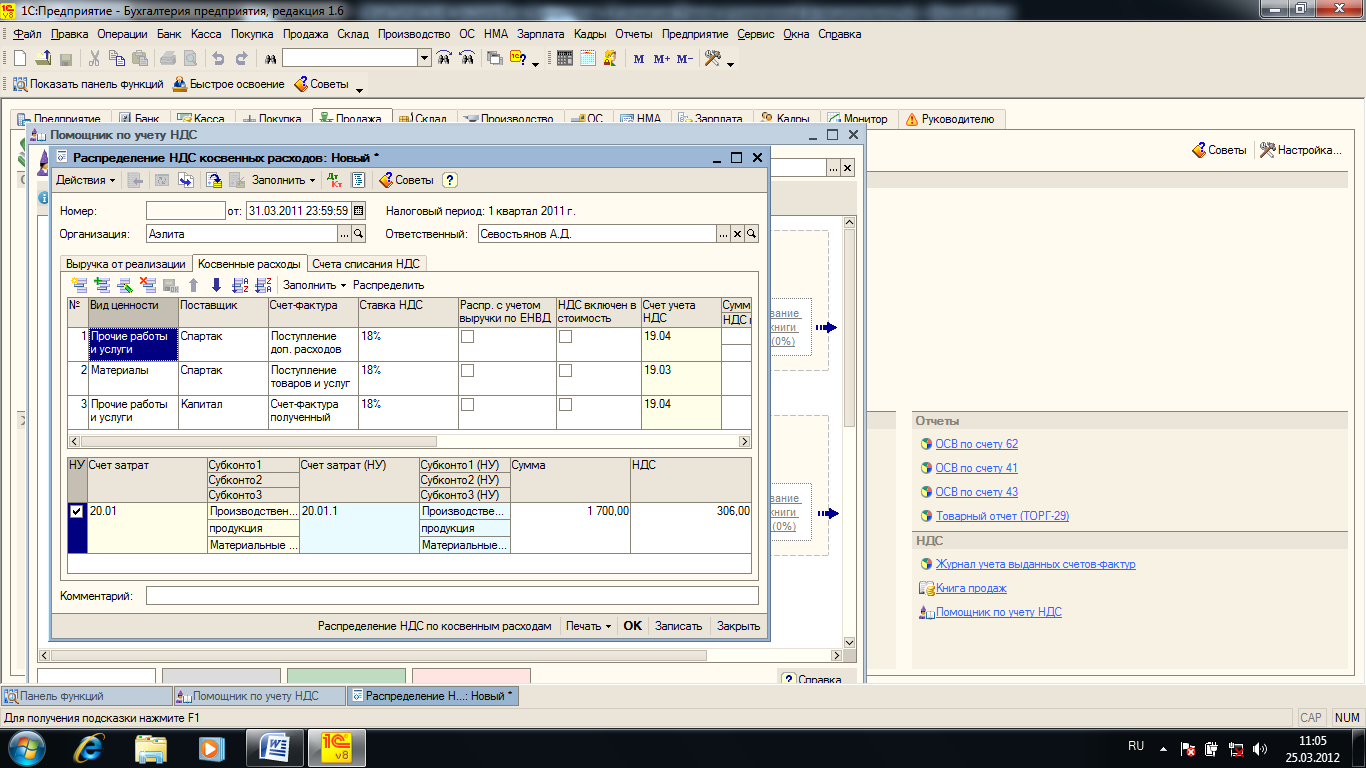This screenshot has width=1366, height=768.
Task: Toggle ЕНВД checkbox for row 1 Спартак
Action: [x=467, y=337]
